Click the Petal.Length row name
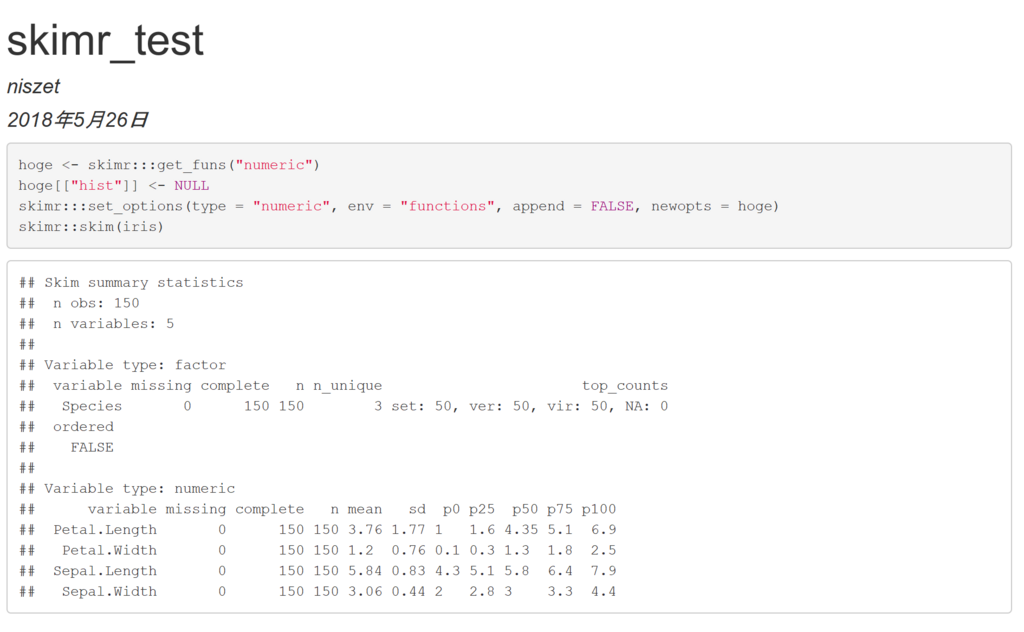This screenshot has width=1024, height=632. 105,530
